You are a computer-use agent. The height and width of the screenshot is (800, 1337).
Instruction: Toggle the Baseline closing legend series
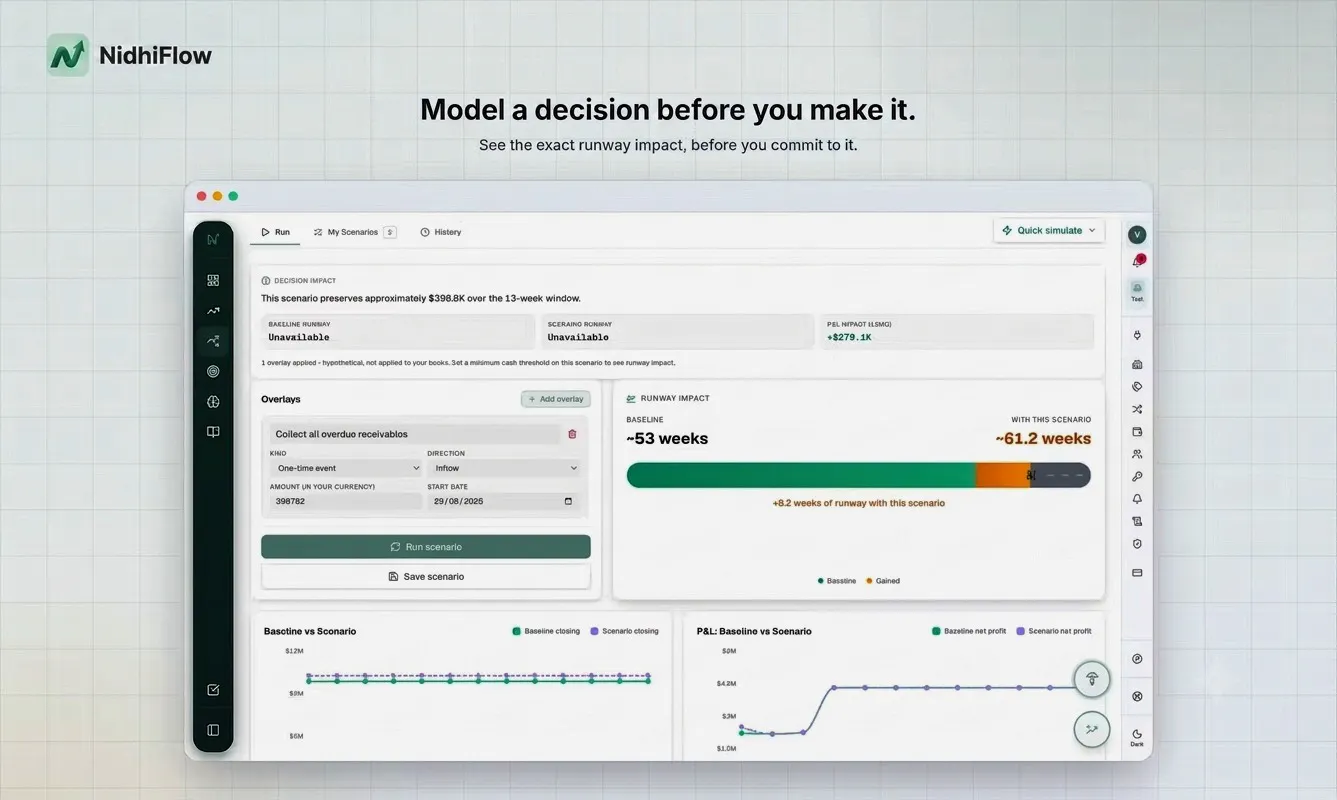(x=546, y=631)
